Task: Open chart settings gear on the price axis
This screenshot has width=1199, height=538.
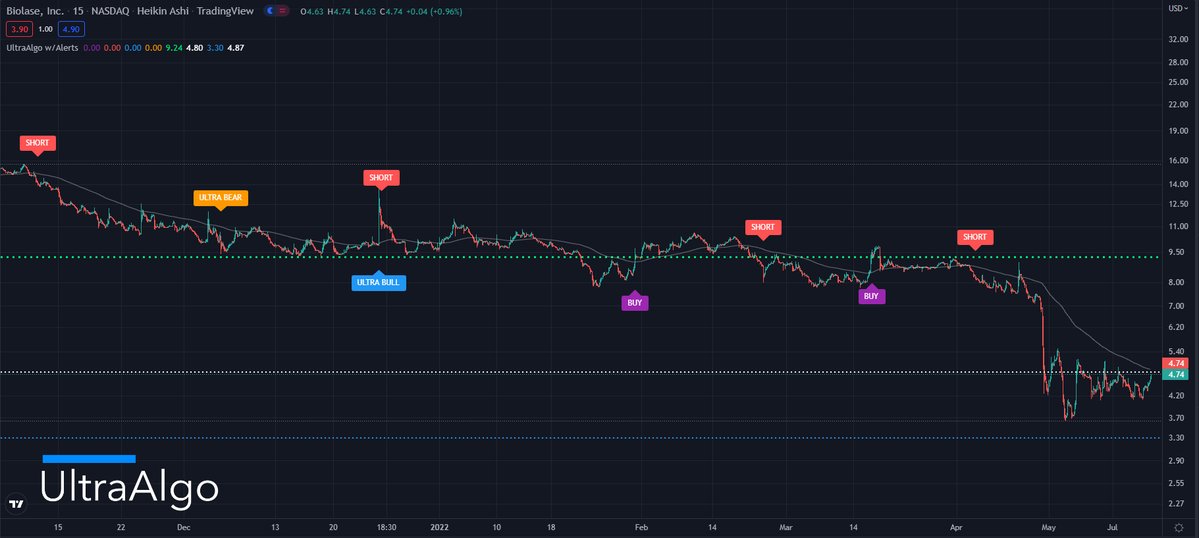Action: [x=1178, y=527]
